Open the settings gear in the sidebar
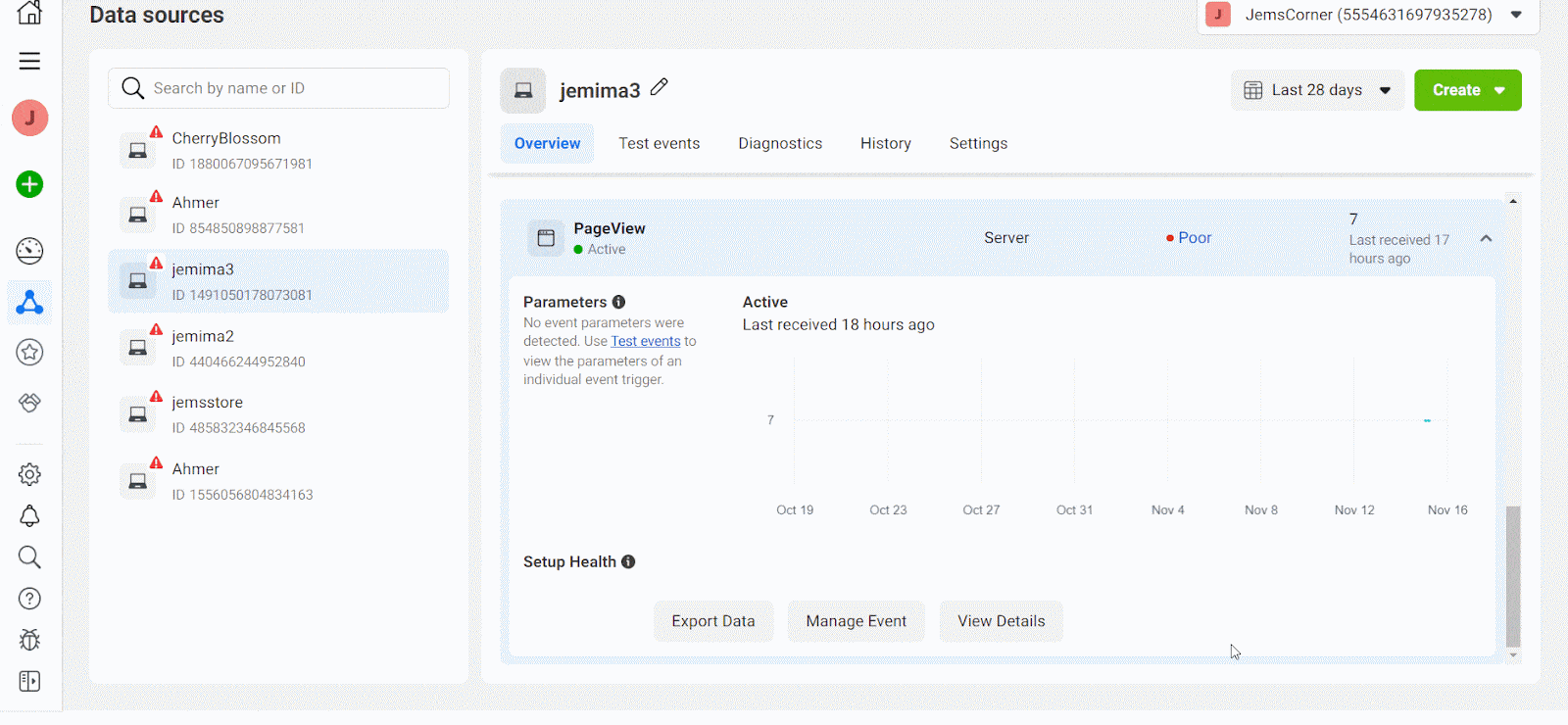Screen dimensions: 1568x725 coord(29,475)
